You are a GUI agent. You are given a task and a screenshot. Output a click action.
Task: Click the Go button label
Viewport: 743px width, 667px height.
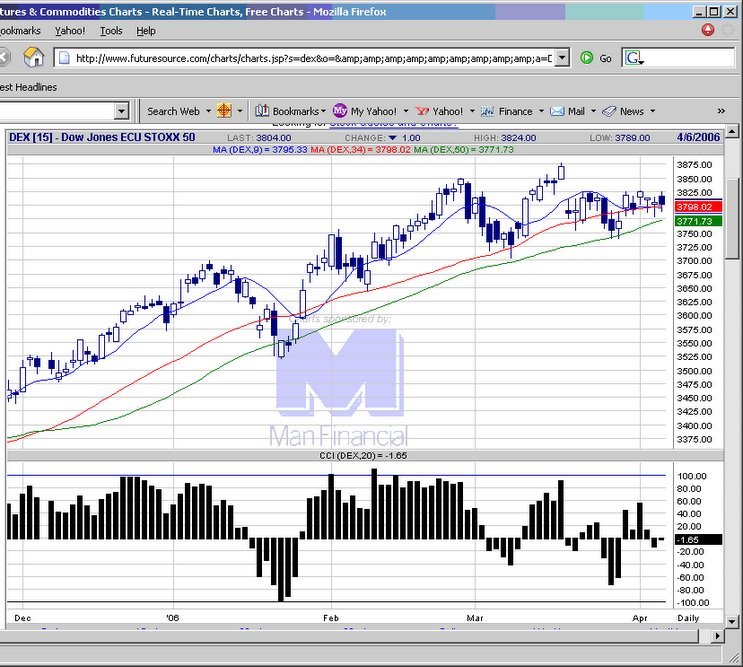(x=605, y=59)
